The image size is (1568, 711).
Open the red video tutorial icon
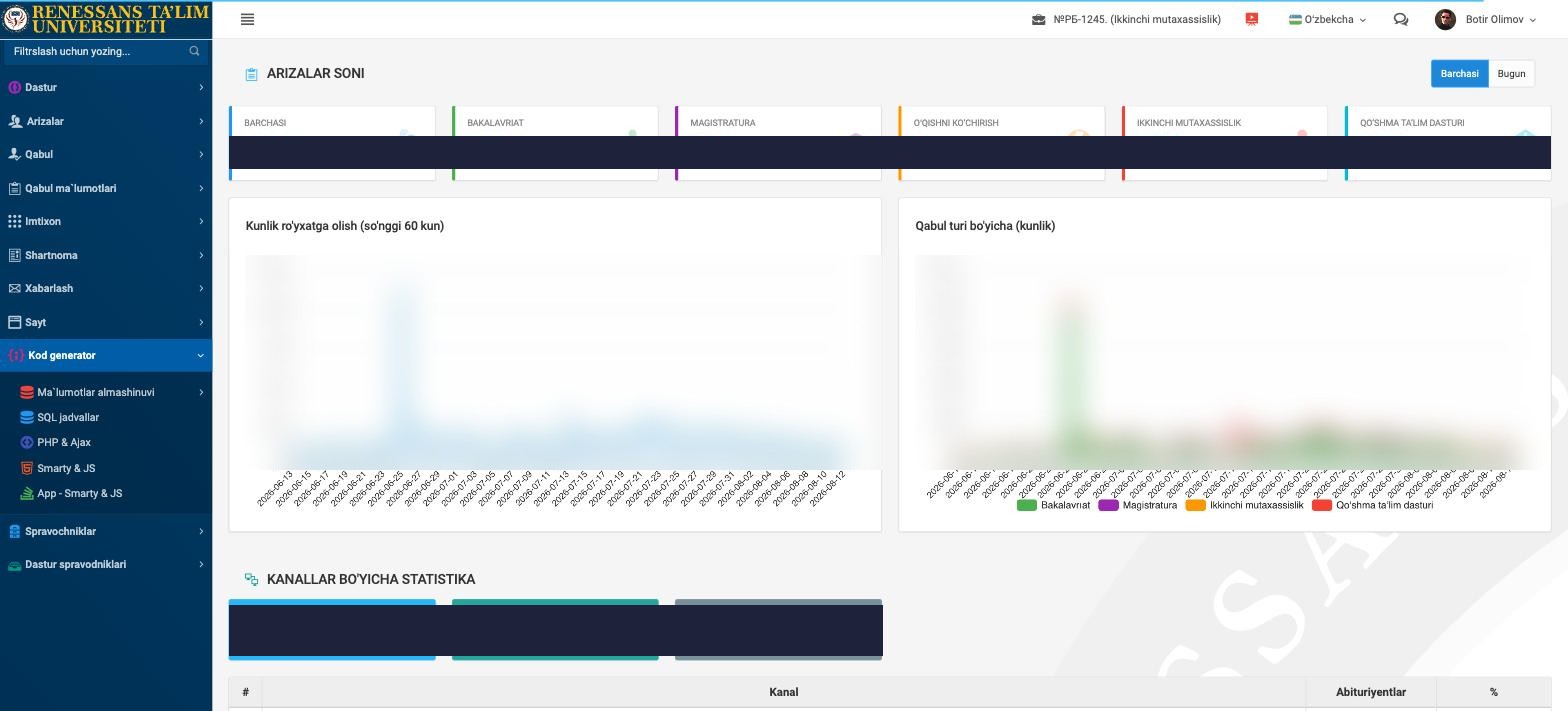[1251, 19]
